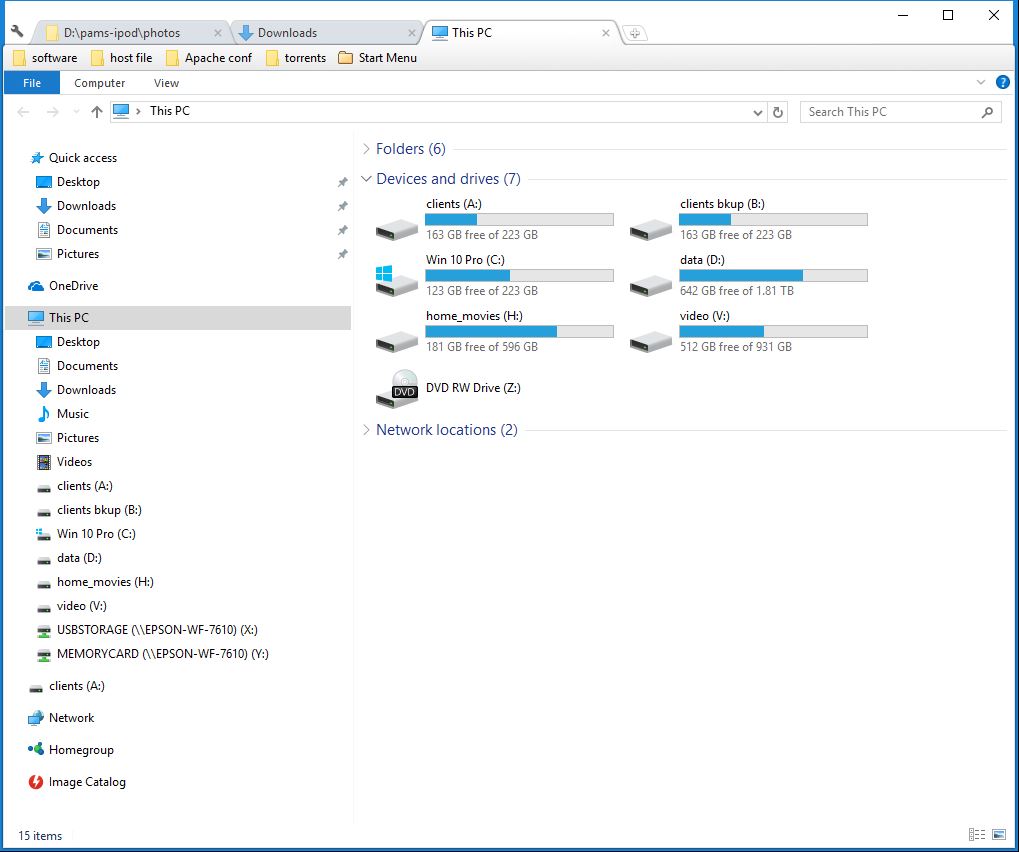Select the DVD RW Drive (Z:) icon
The height and width of the screenshot is (852, 1019).
click(x=397, y=389)
